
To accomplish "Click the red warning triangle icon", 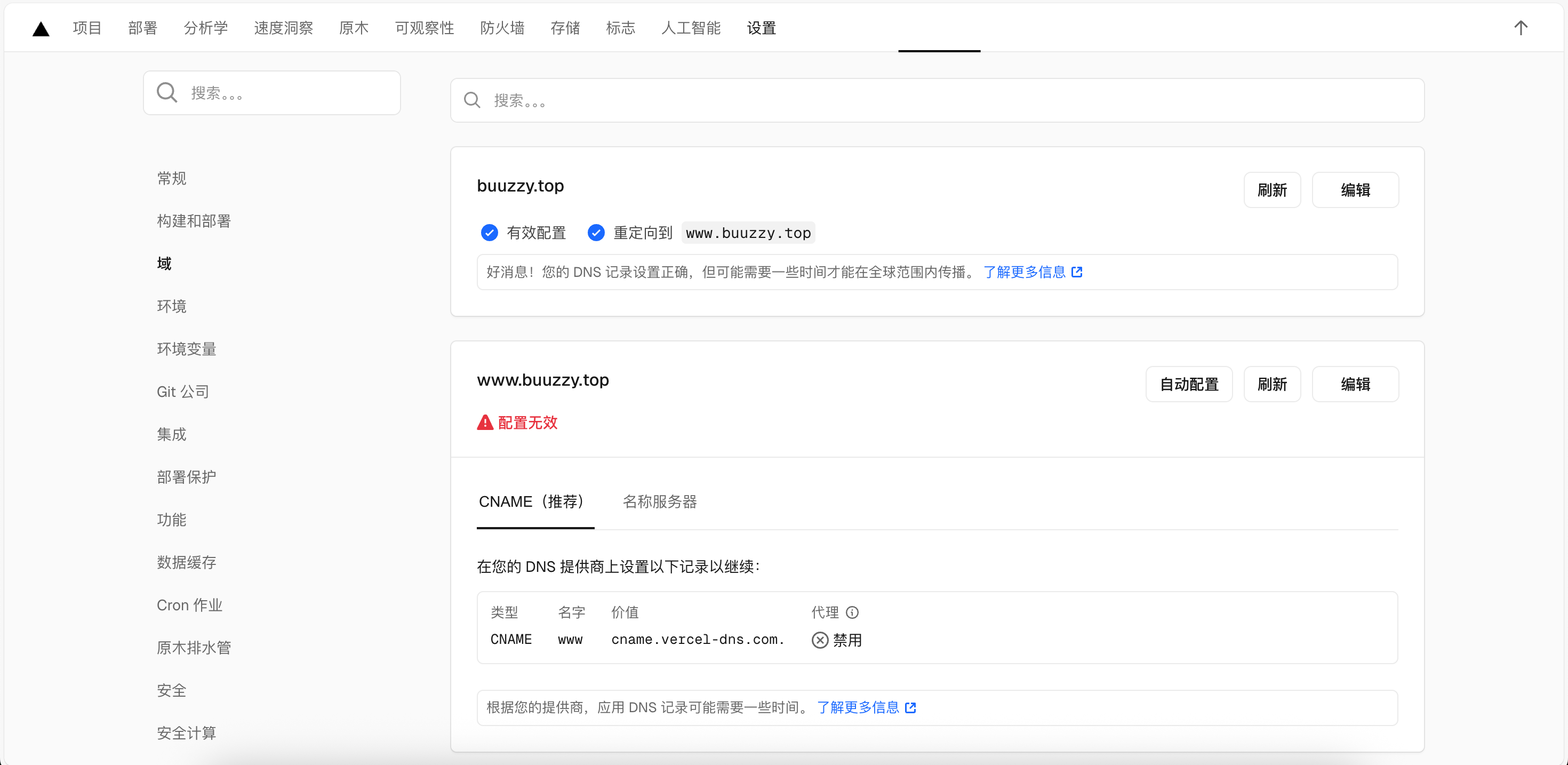I will (x=485, y=423).
